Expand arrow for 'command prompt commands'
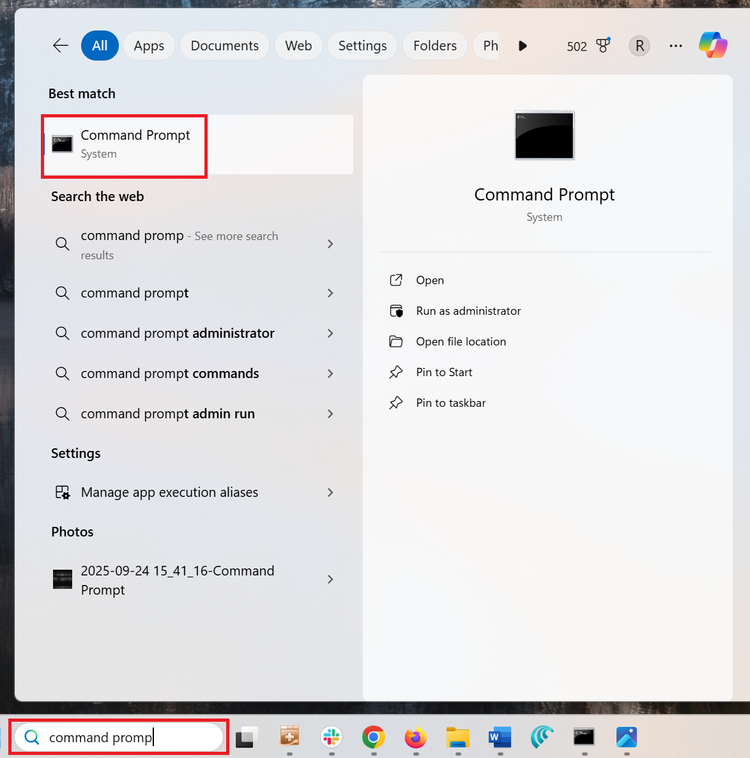The height and width of the screenshot is (758, 750). [330, 373]
